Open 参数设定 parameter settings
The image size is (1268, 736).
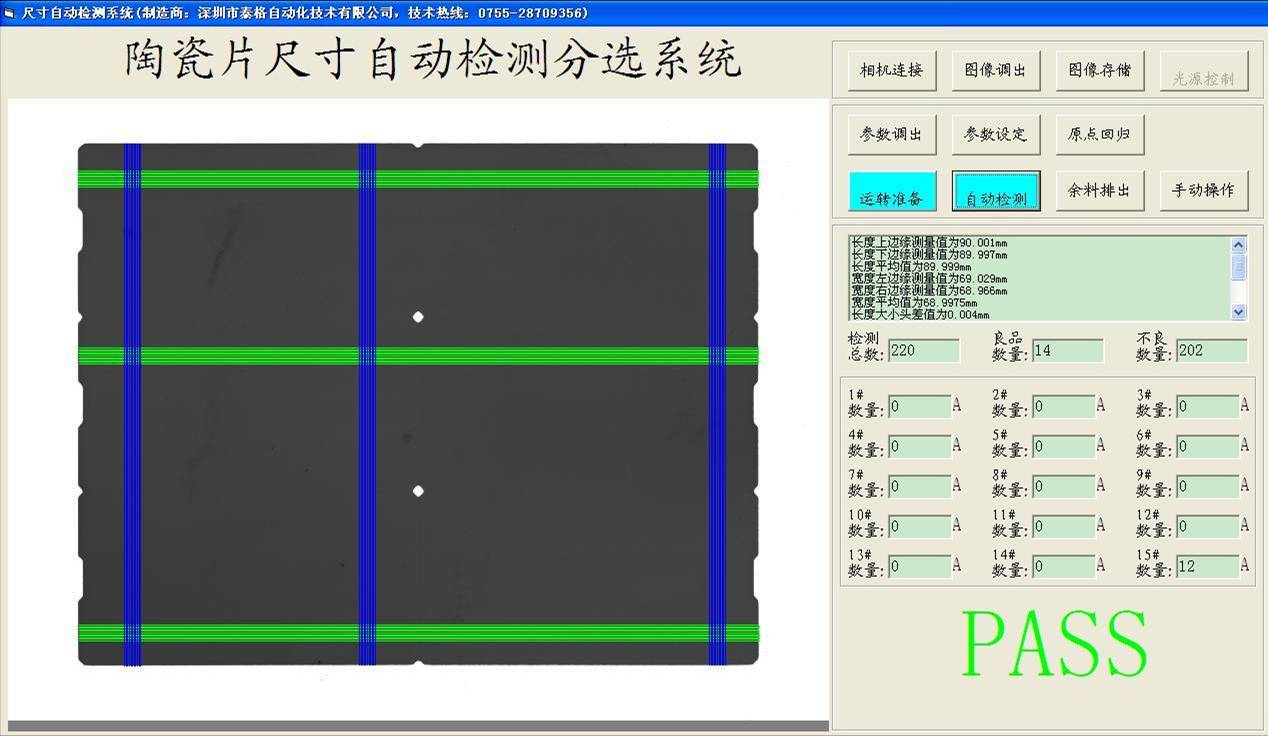coord(995,134)
